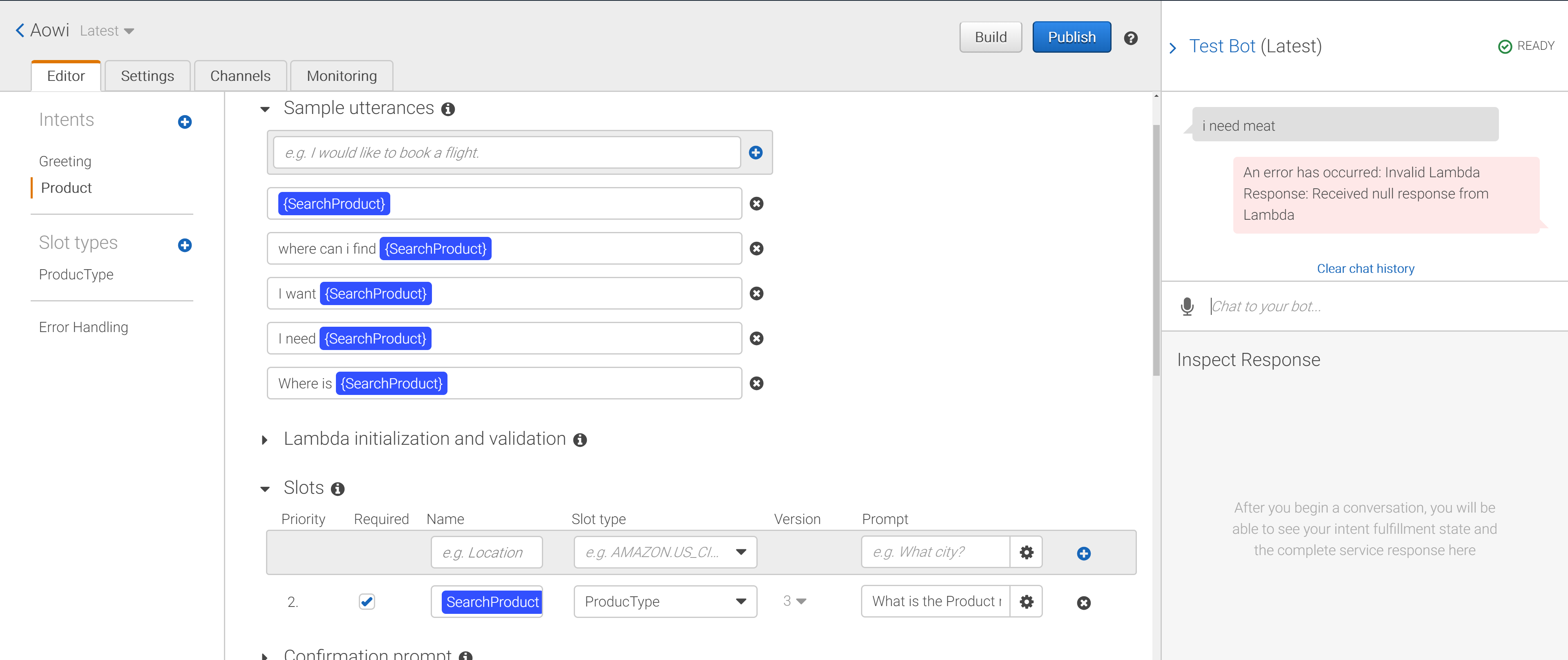Open the help question mark icon
The width and height of the screenshot is (1568, 660).
[1130, 38]
